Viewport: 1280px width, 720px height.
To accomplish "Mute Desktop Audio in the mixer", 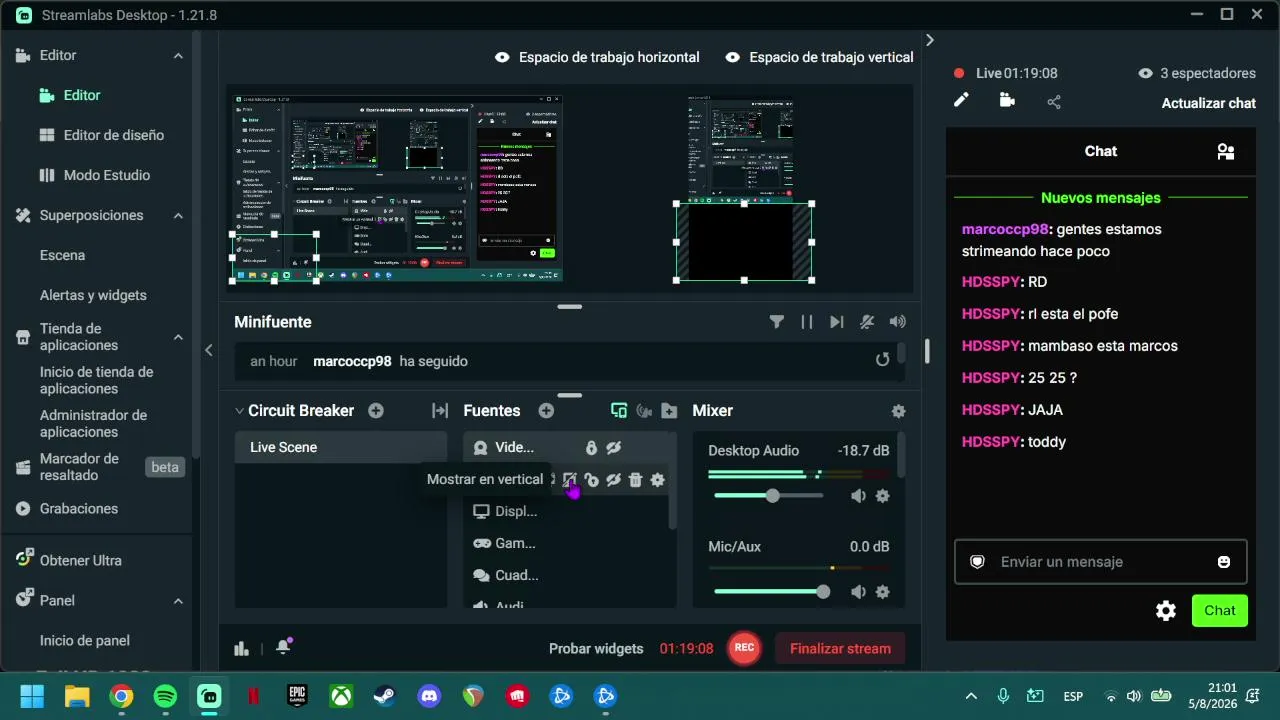I will tap(858, 496).
